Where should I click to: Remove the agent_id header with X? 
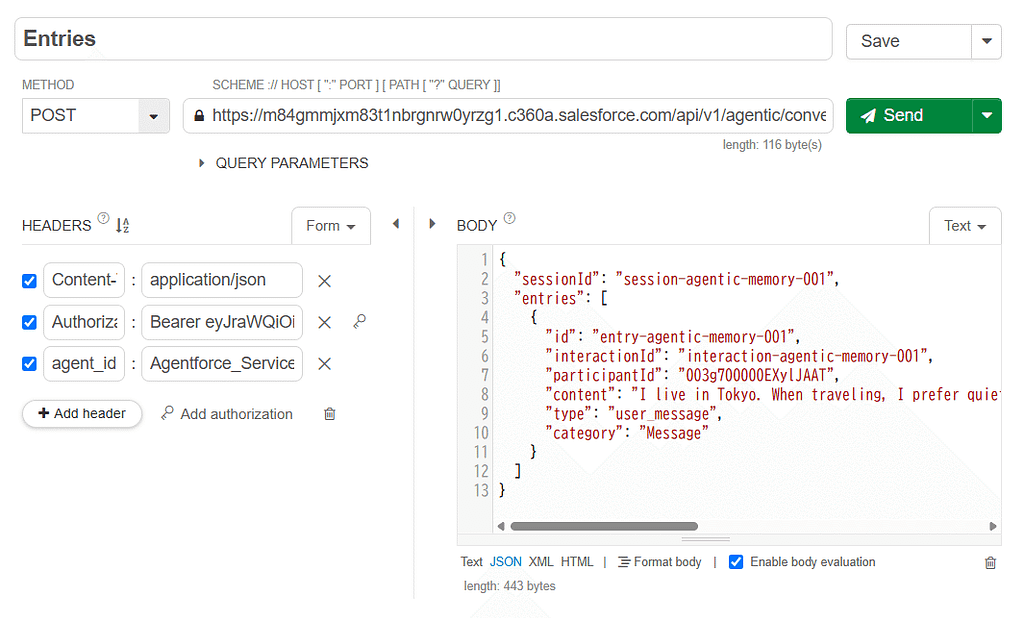(325, 364)
